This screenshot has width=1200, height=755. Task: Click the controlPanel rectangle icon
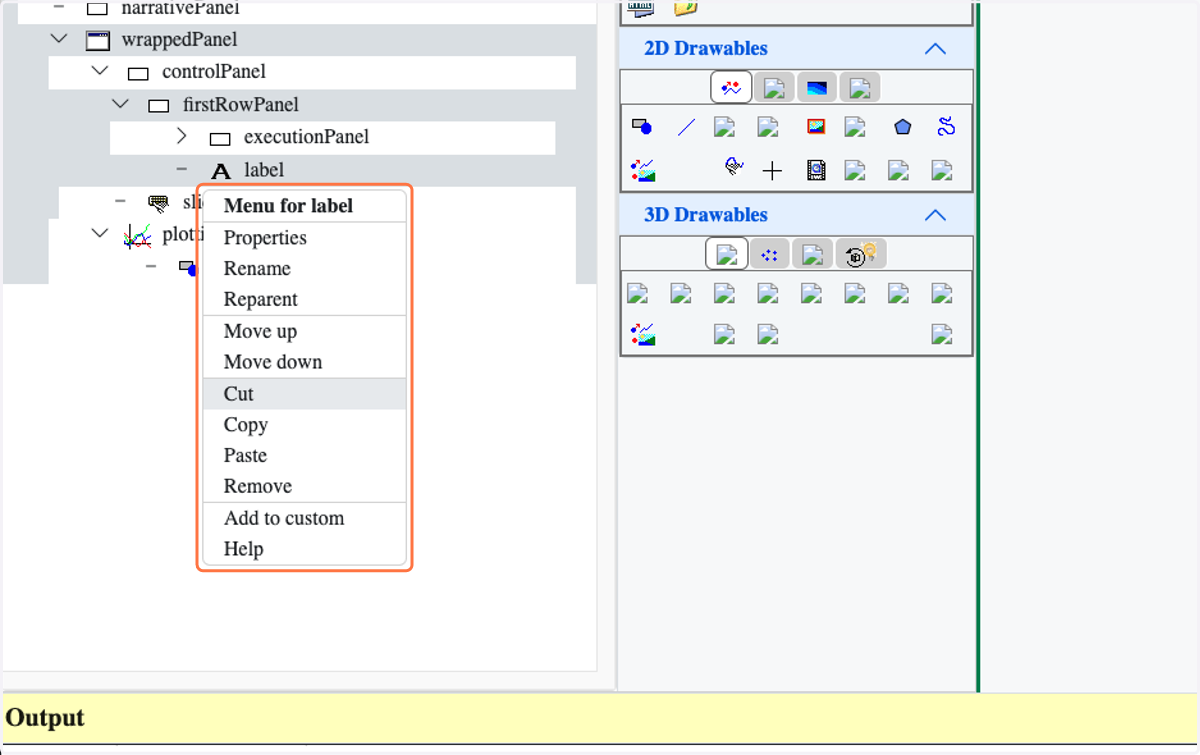pyautogui.click(x=138, y=73)
